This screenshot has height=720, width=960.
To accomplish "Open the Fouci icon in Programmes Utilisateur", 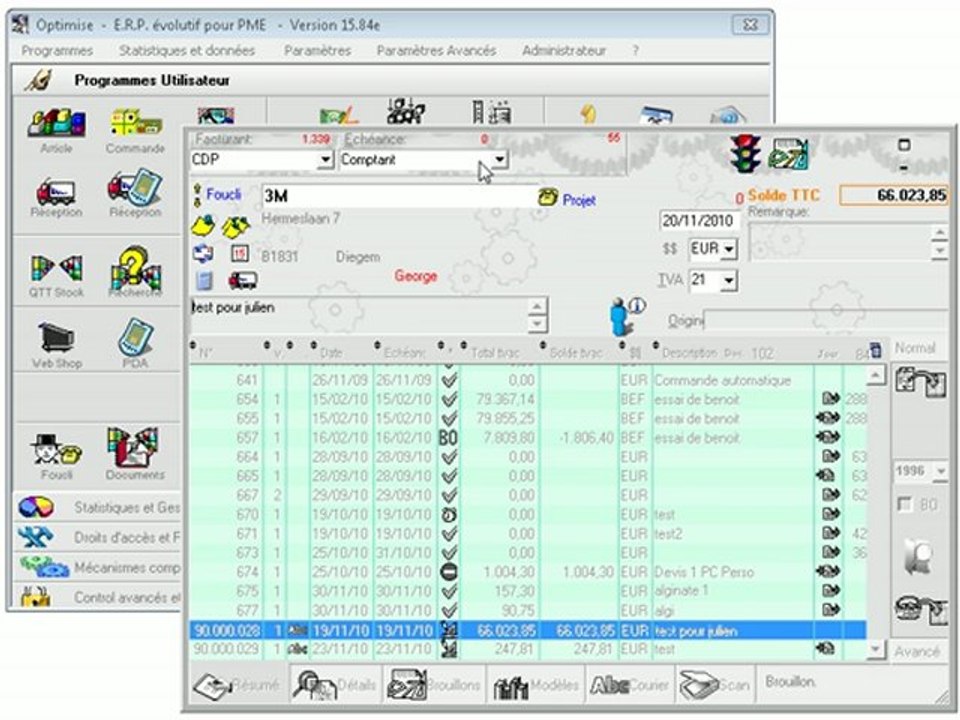I will tap(56, 451).
